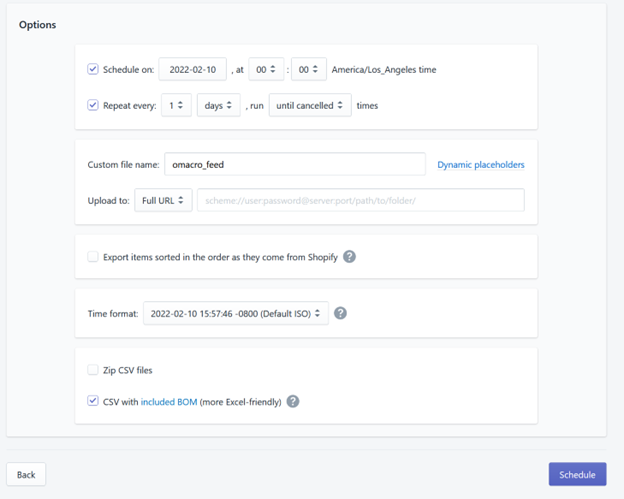Follow the included BOM link
Viewport: 624px width, 499px height.
click(169, 402)
